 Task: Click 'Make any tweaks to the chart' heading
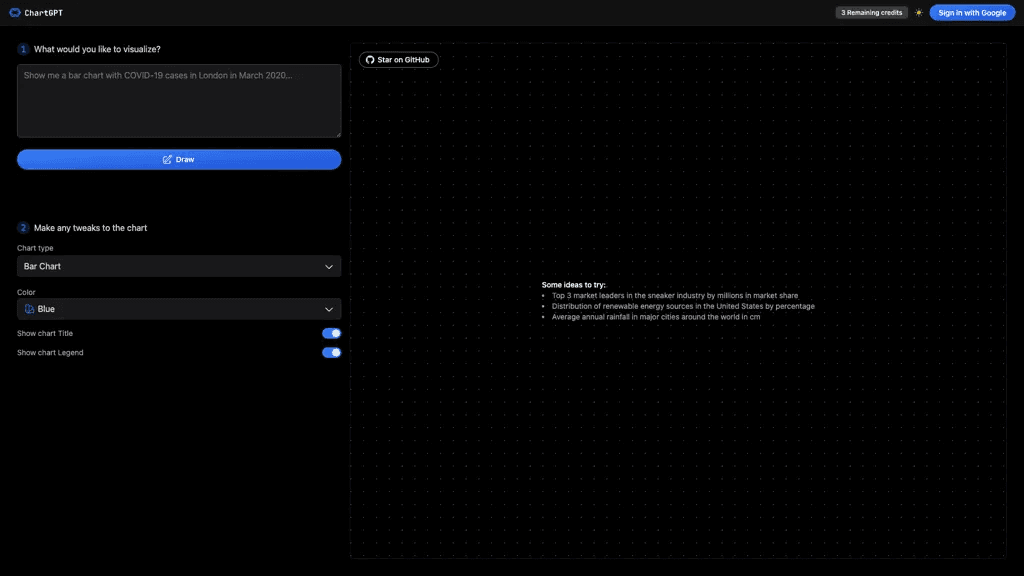coord(90,228)
